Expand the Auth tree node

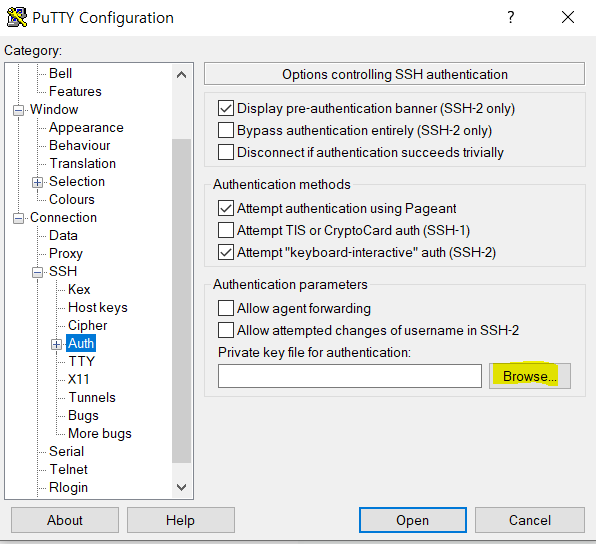click(x=56, y=344)
